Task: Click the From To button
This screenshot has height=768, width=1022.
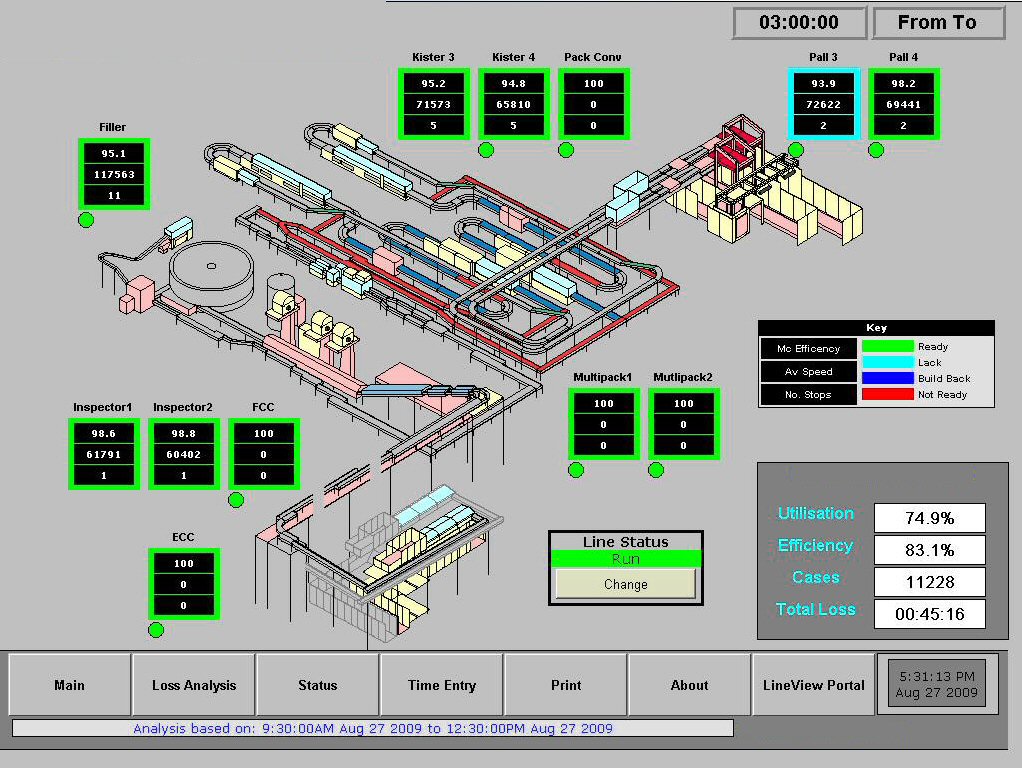Action: tap(938, 23)
